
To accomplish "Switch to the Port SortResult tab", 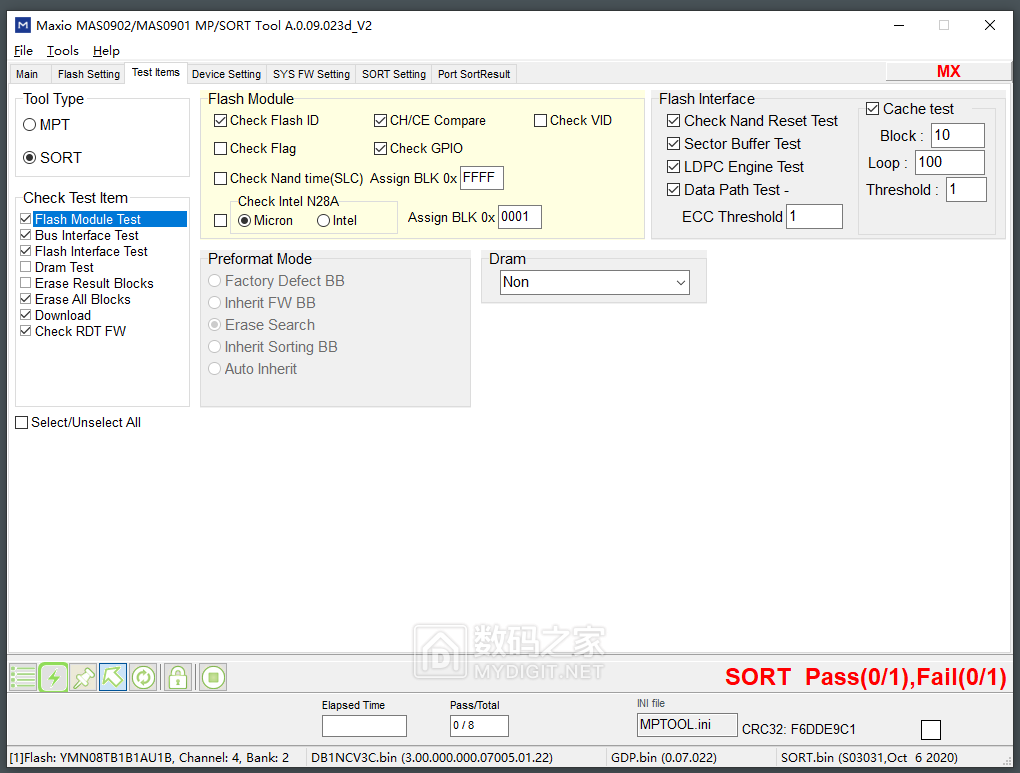I will 474,74.
